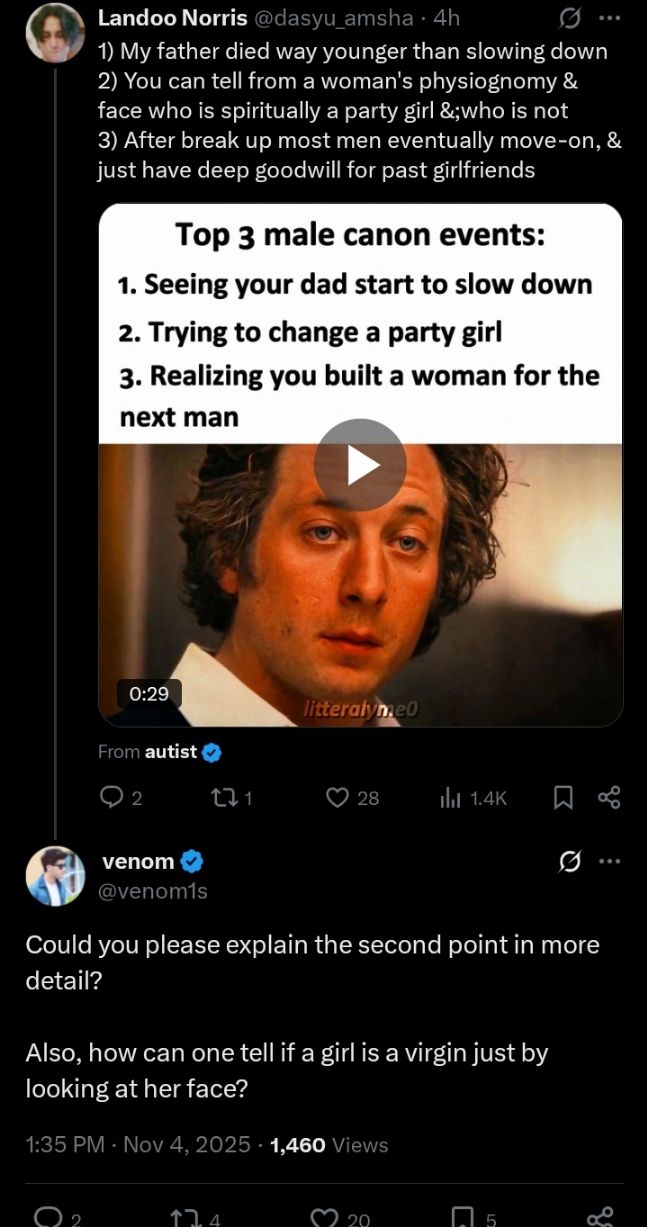Bookmark Landoo Norris's post
647x1227 pixels.
coord(563,797)
